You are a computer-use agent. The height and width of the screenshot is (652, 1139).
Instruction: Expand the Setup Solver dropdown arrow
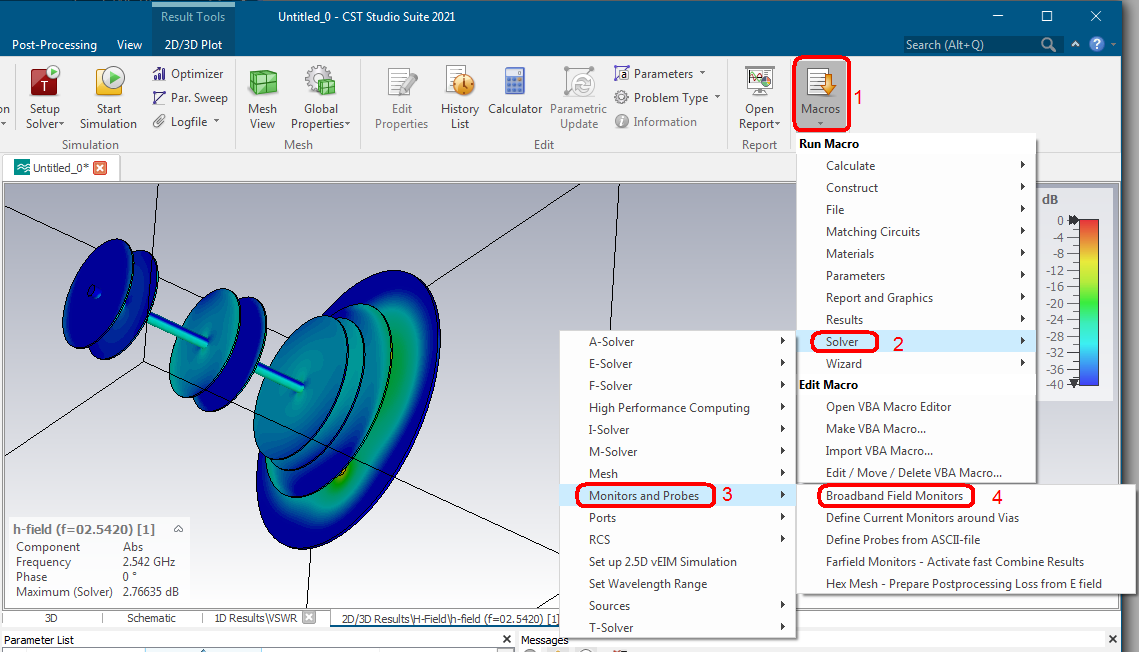[x=61, y=124]
